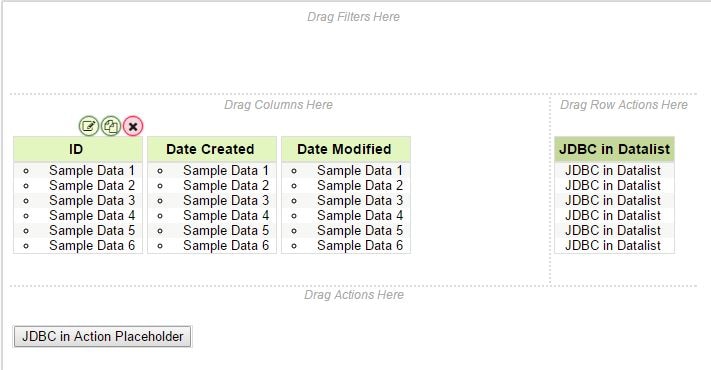Image resolution: width=711 pixels, height=370 pixels.
Task: Delete the ID column with red X
Action: tap(133, 126)
